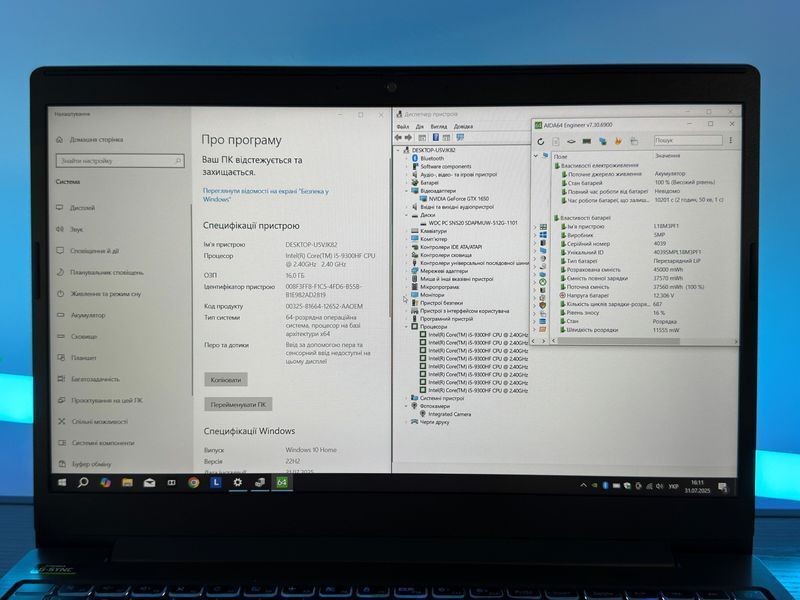
Task: Collapse the Фотокамери node
Action: pos(407,406)
